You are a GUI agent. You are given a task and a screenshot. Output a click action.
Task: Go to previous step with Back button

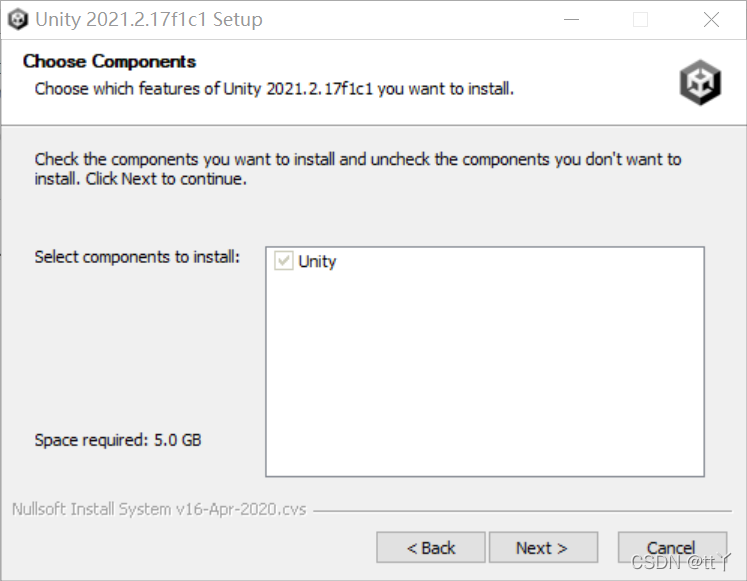click(x=431, y=548)
